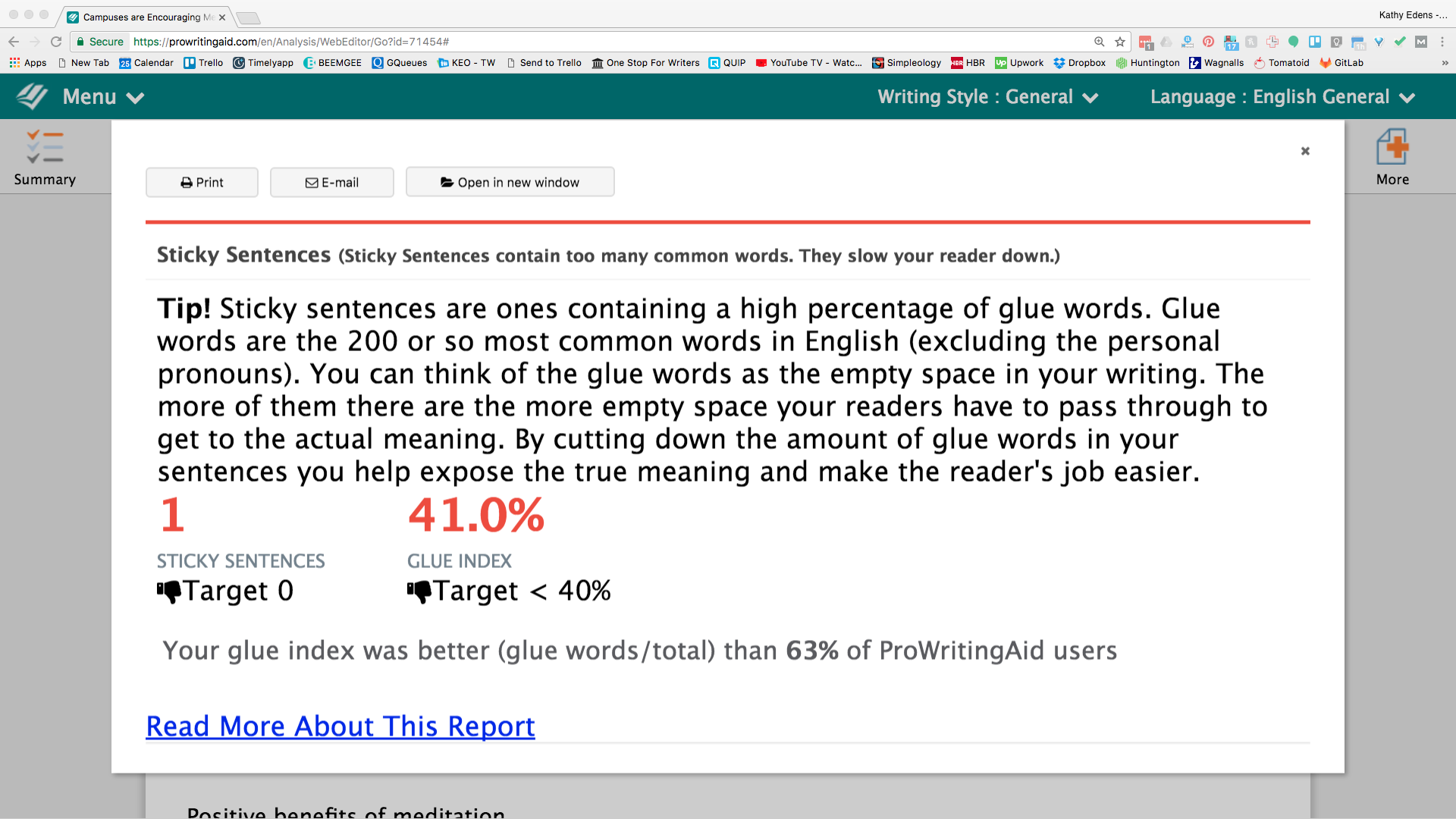
Task: Click the ProWritingAid logo icon
Action: click(x=32, y=96)
